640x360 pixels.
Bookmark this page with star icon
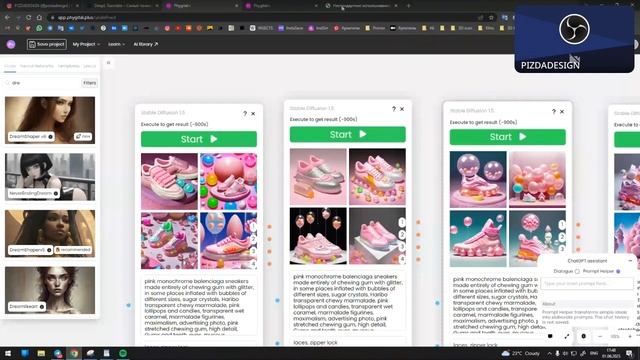(491, 18)
